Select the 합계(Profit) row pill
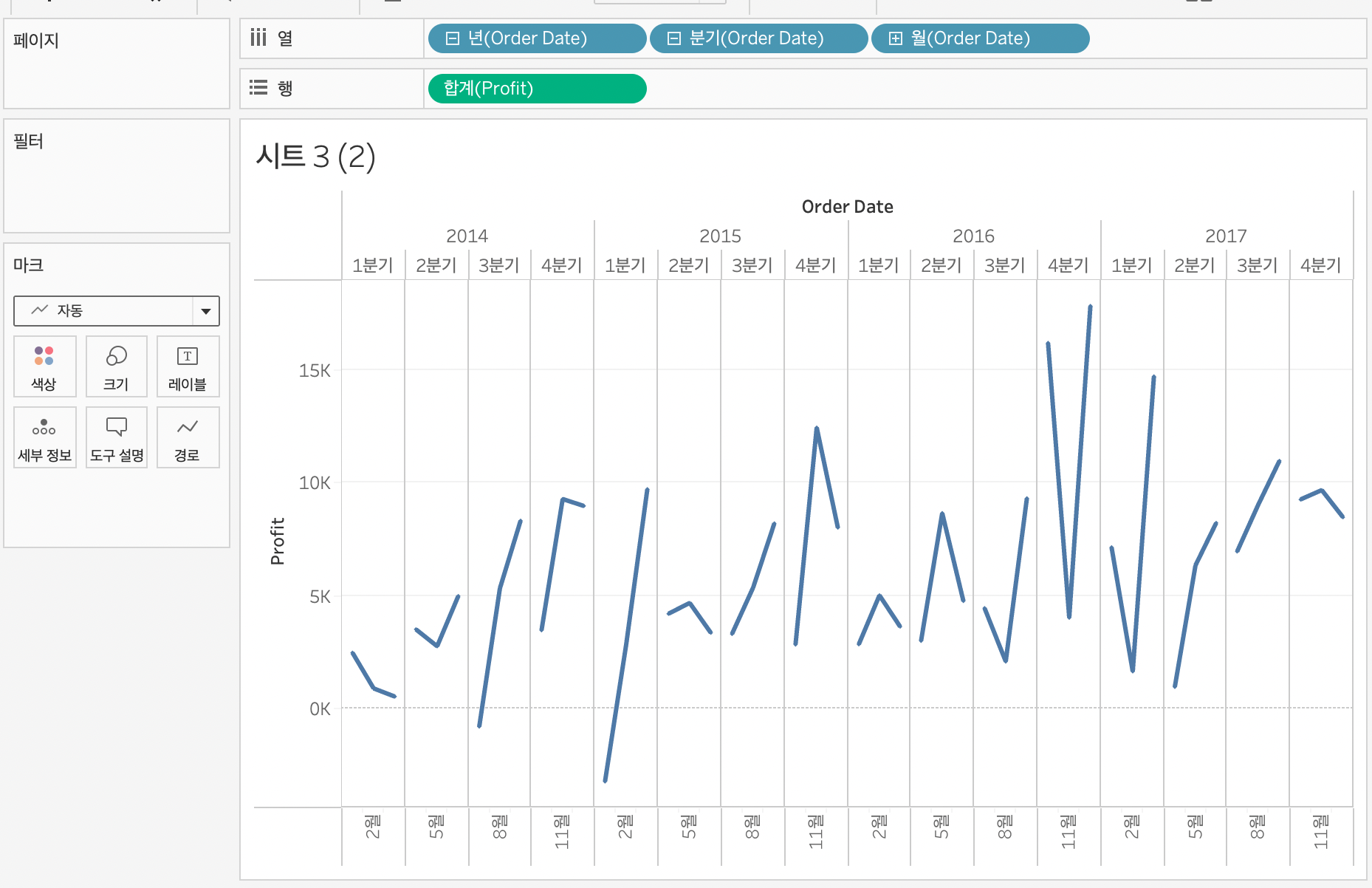Viewport: 1372px width, 888px height. click(537, 89)
